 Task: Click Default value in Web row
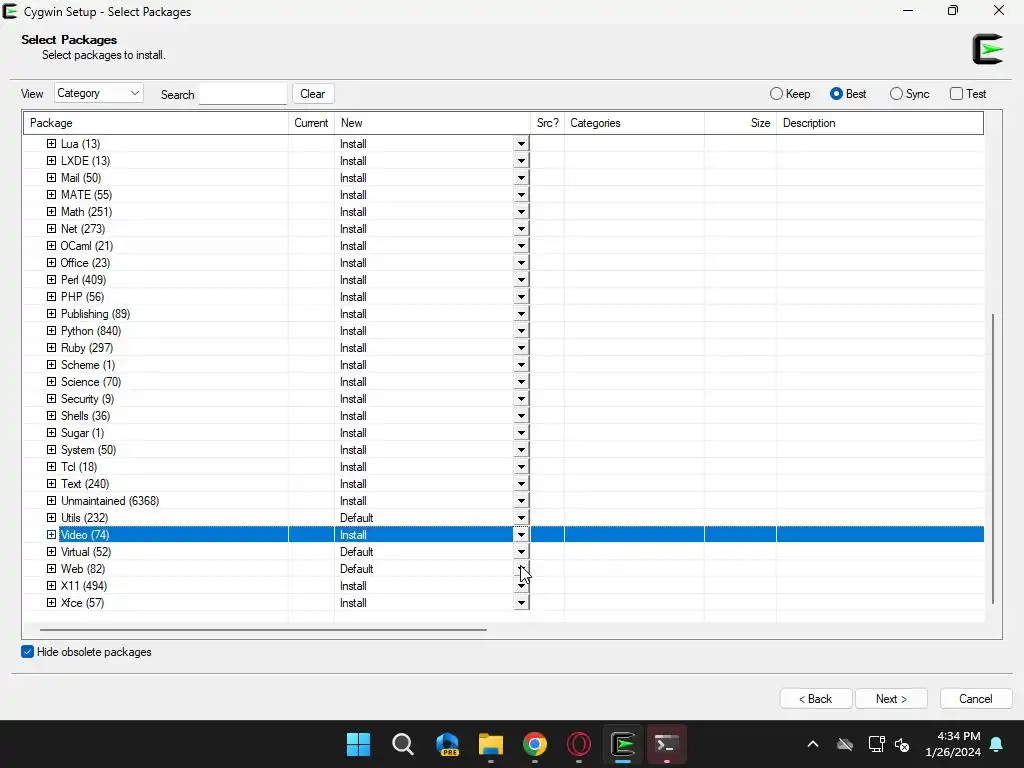pos(357,568)
